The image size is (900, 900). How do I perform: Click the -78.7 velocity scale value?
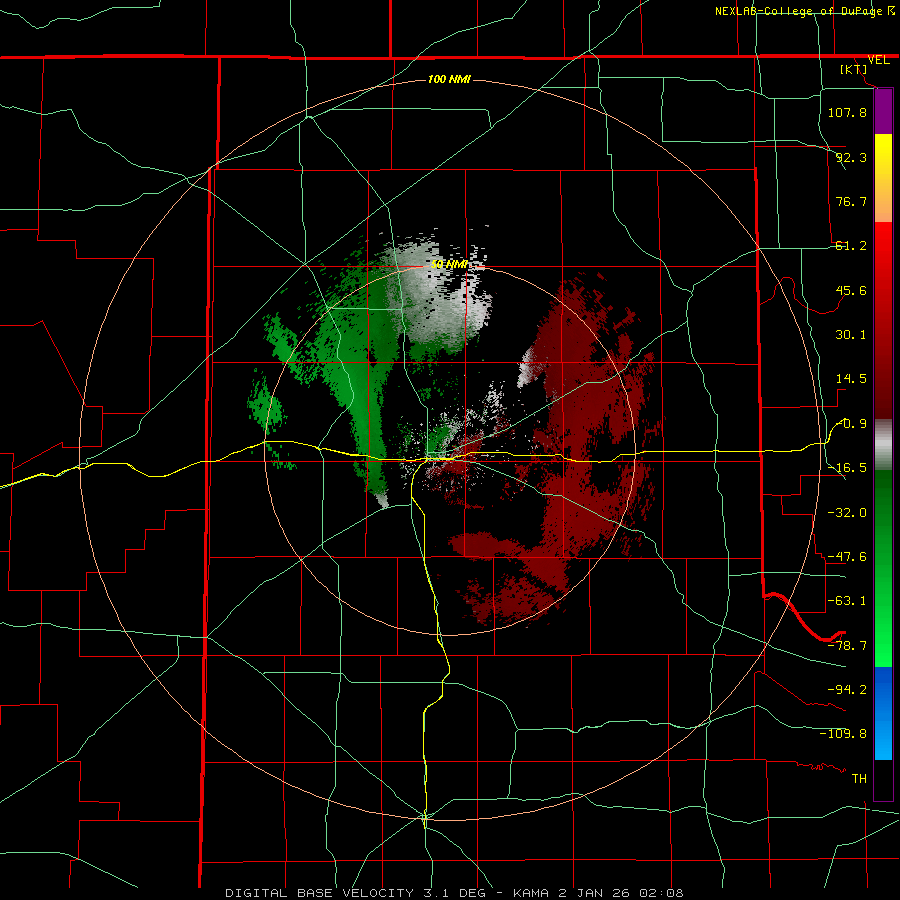click(x=847, y=646)
